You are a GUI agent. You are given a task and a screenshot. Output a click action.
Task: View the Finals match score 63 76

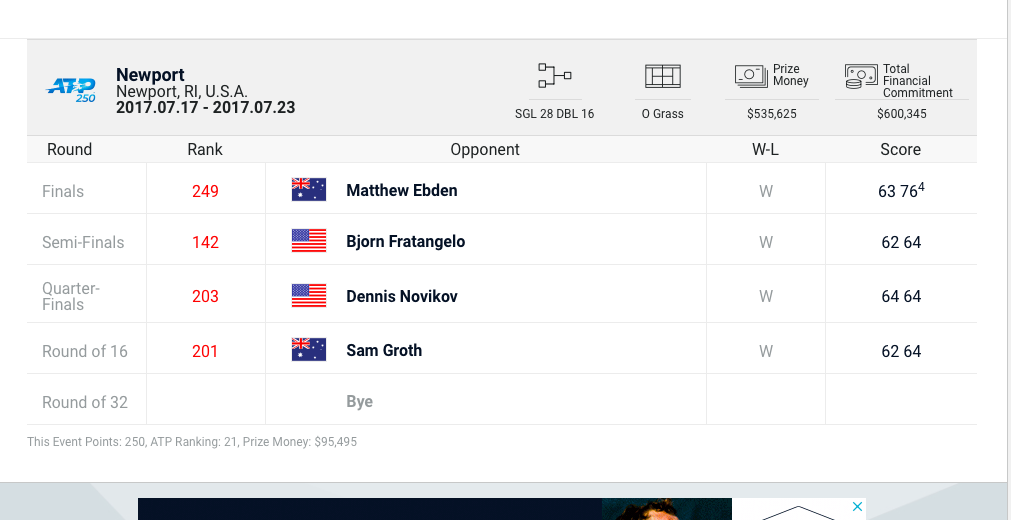coord(900,190)
